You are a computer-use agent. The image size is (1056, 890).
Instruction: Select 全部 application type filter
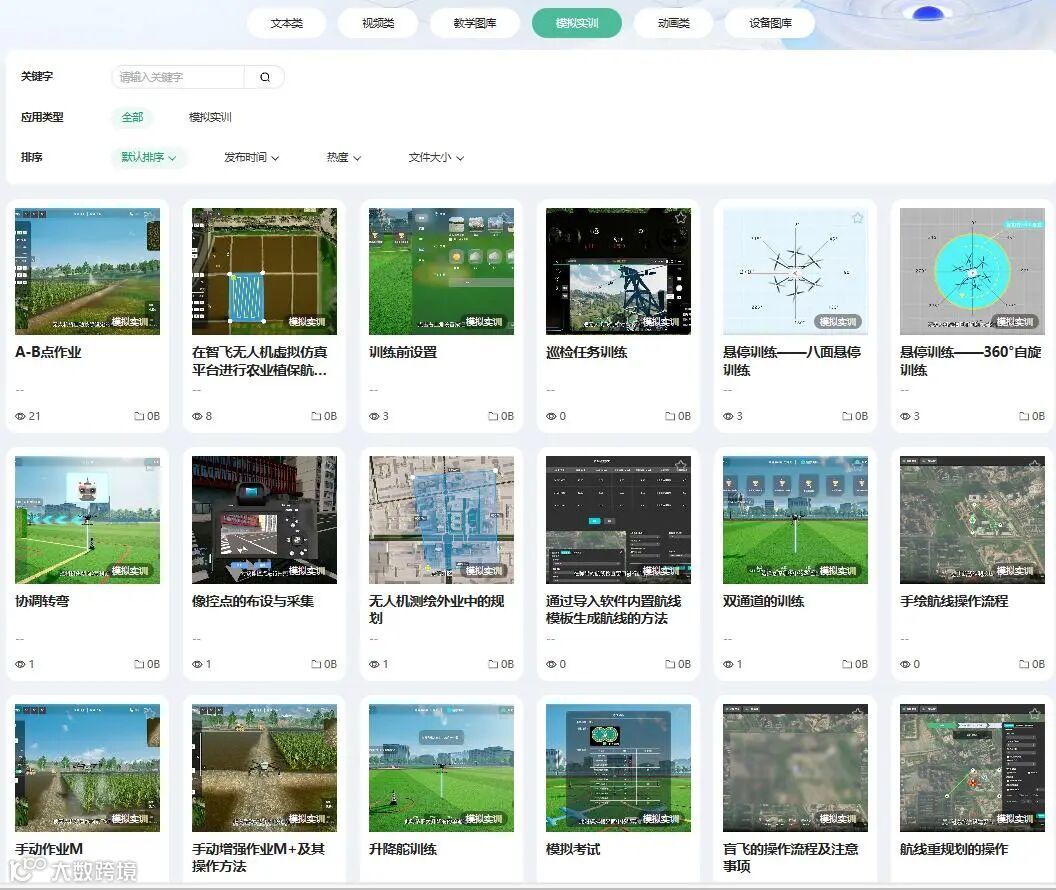[132, 117]
